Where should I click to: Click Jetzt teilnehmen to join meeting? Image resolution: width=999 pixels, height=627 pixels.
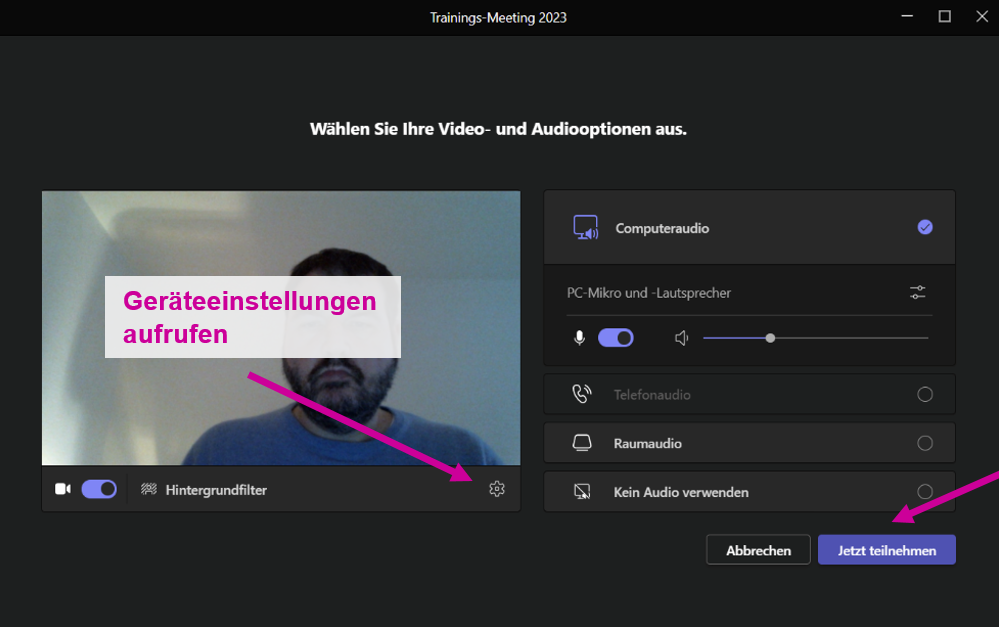887,550
